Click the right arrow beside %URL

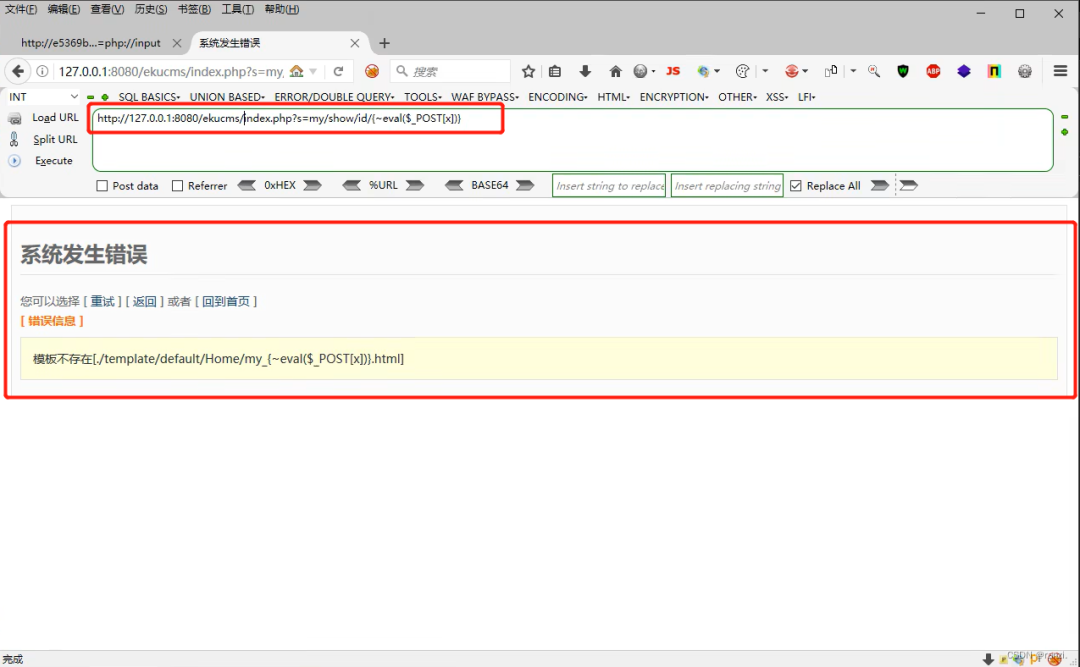(x=415, y=185)
